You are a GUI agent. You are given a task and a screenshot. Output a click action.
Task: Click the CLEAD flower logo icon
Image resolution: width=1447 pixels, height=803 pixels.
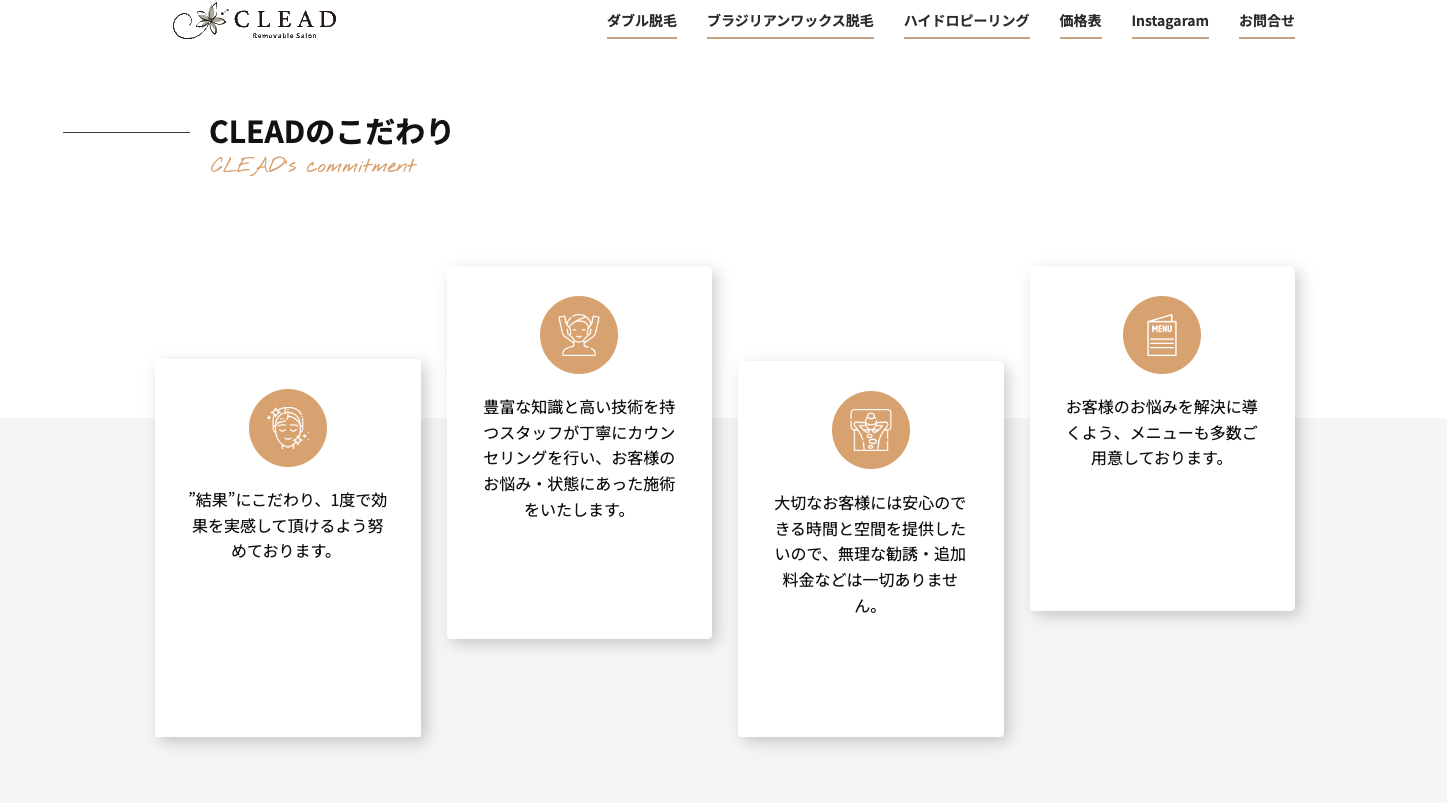coord(204,20)
